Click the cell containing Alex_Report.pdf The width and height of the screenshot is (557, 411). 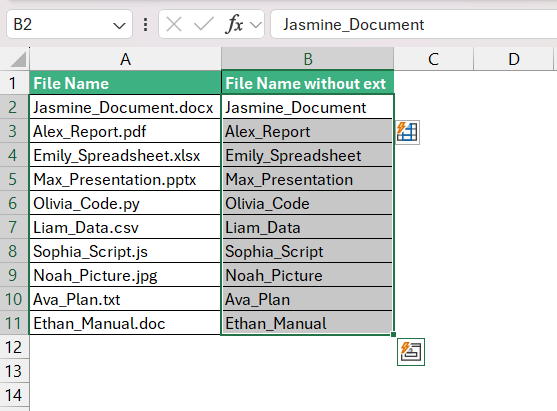[125, 131]
